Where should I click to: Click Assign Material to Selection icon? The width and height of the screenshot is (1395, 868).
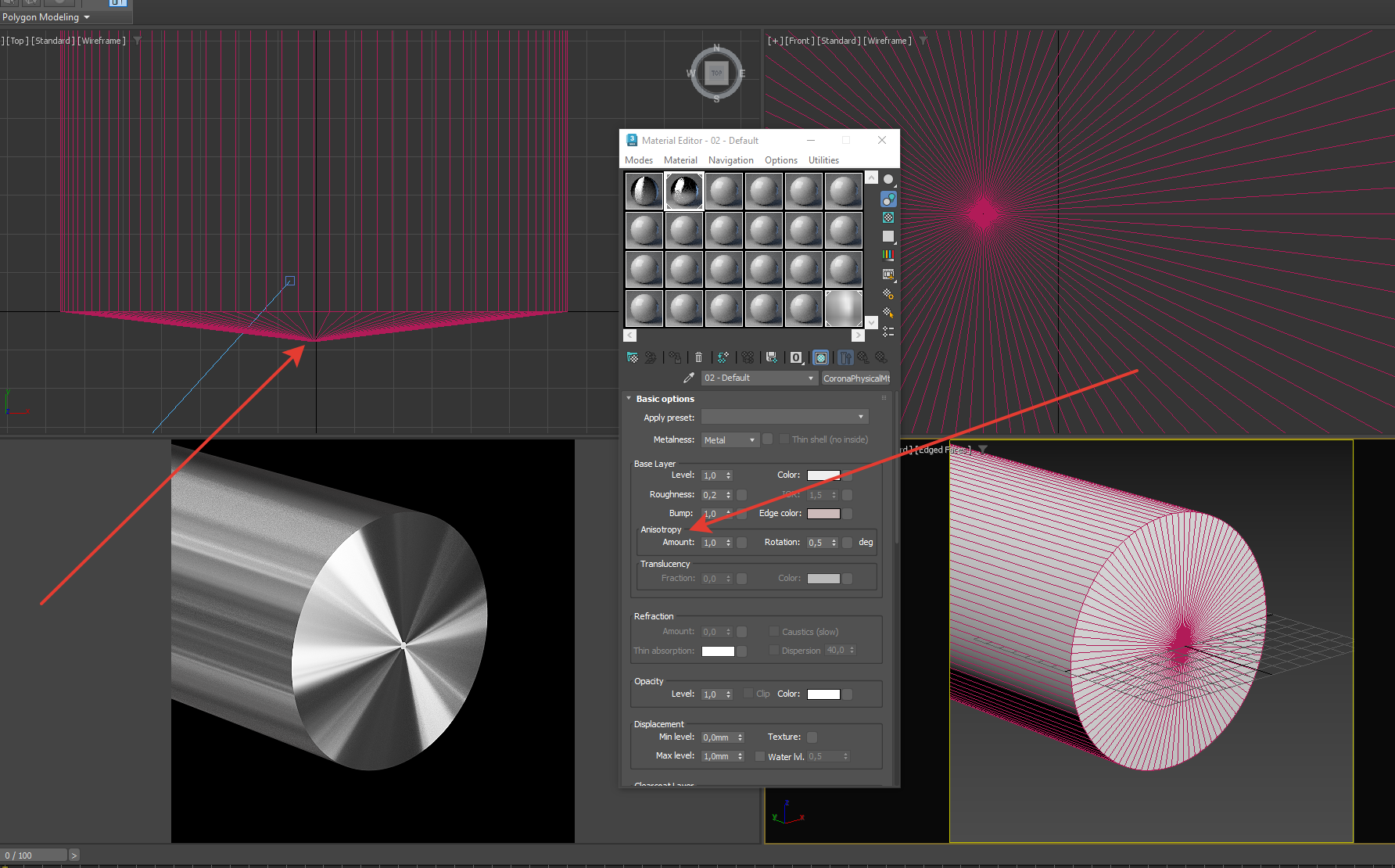coord(675,357)
